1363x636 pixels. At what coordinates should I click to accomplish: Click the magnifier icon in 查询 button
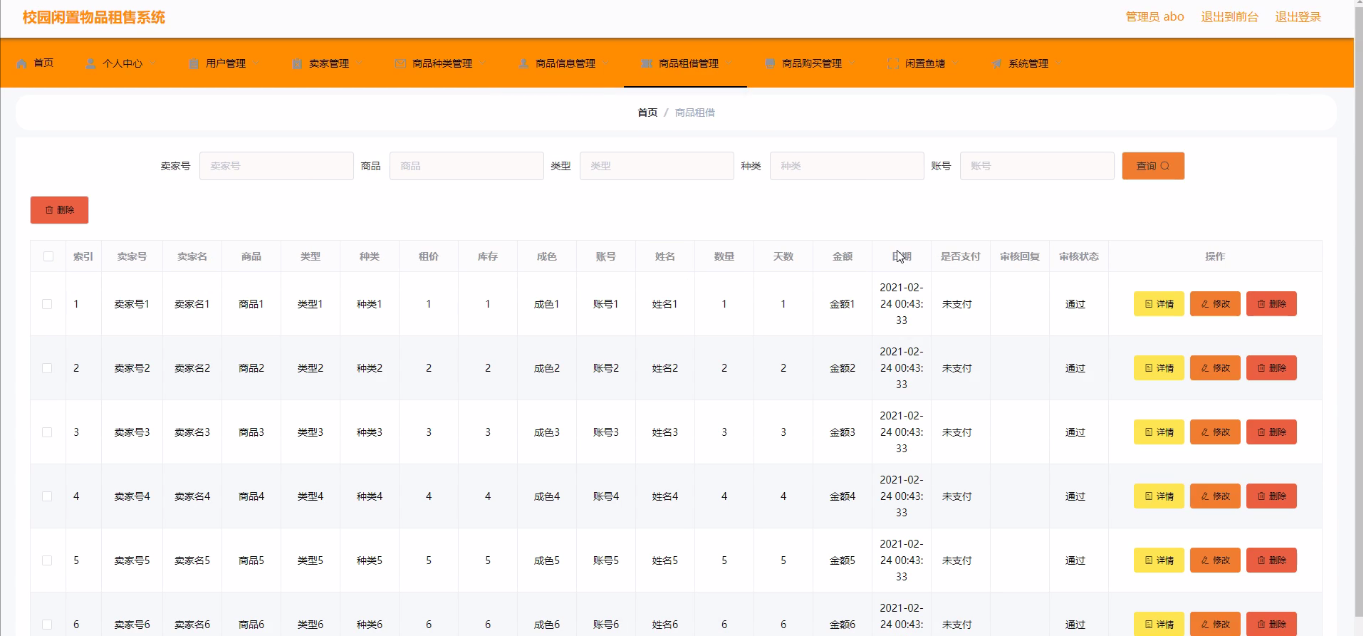pos(1165,166)
